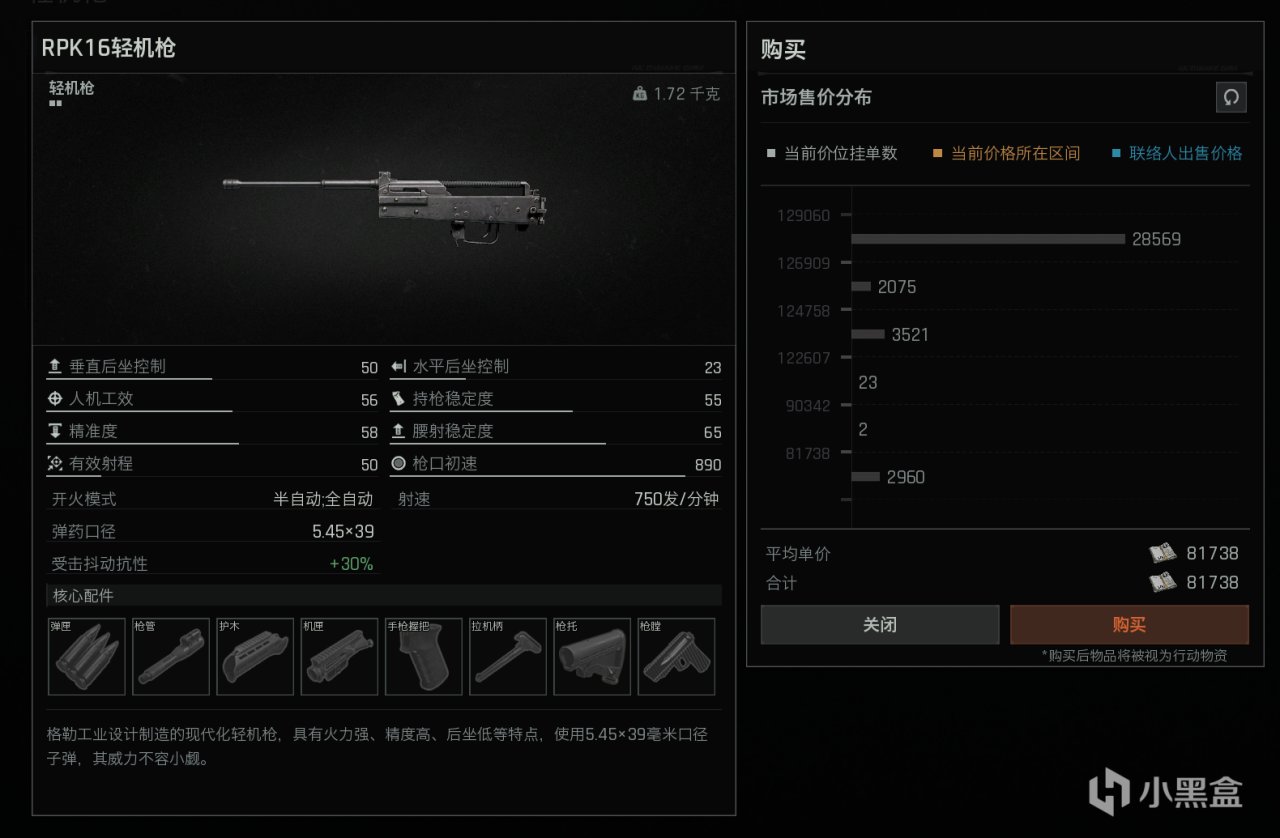This screenshot has width=1280, height=838.
Task: Select the 3521 listings price bar
Action: [868, 334]
